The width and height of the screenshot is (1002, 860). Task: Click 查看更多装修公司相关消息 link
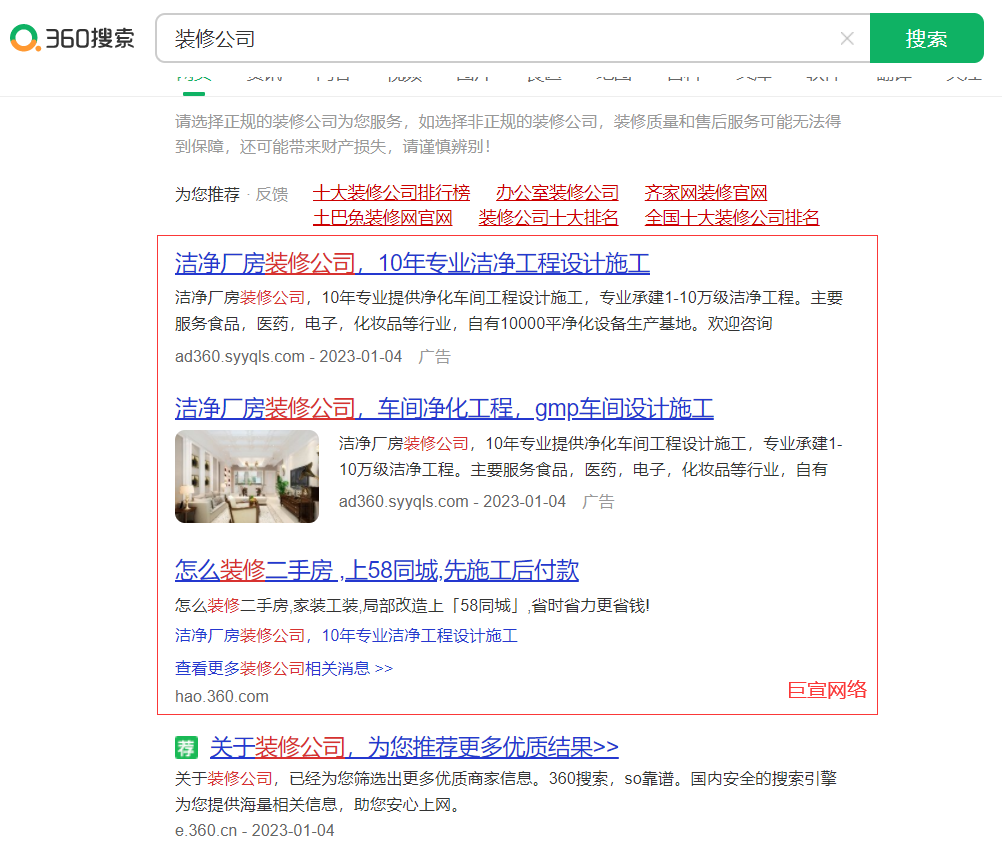(283, 668)
